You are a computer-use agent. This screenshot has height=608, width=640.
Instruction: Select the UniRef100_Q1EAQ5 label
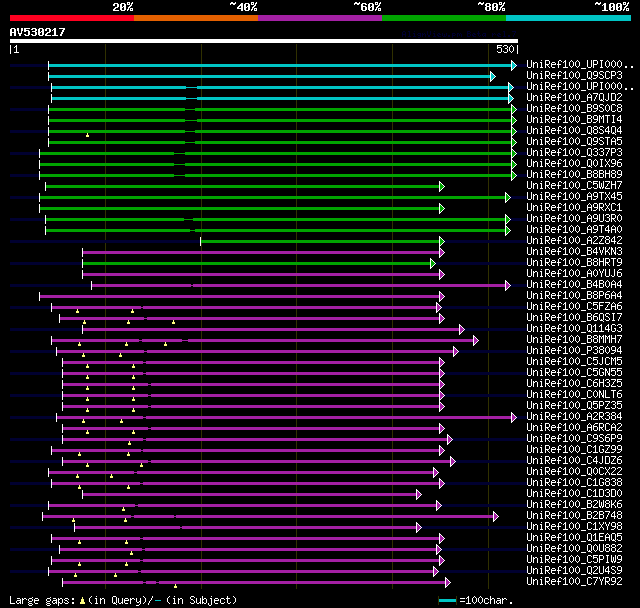(574, 538)
